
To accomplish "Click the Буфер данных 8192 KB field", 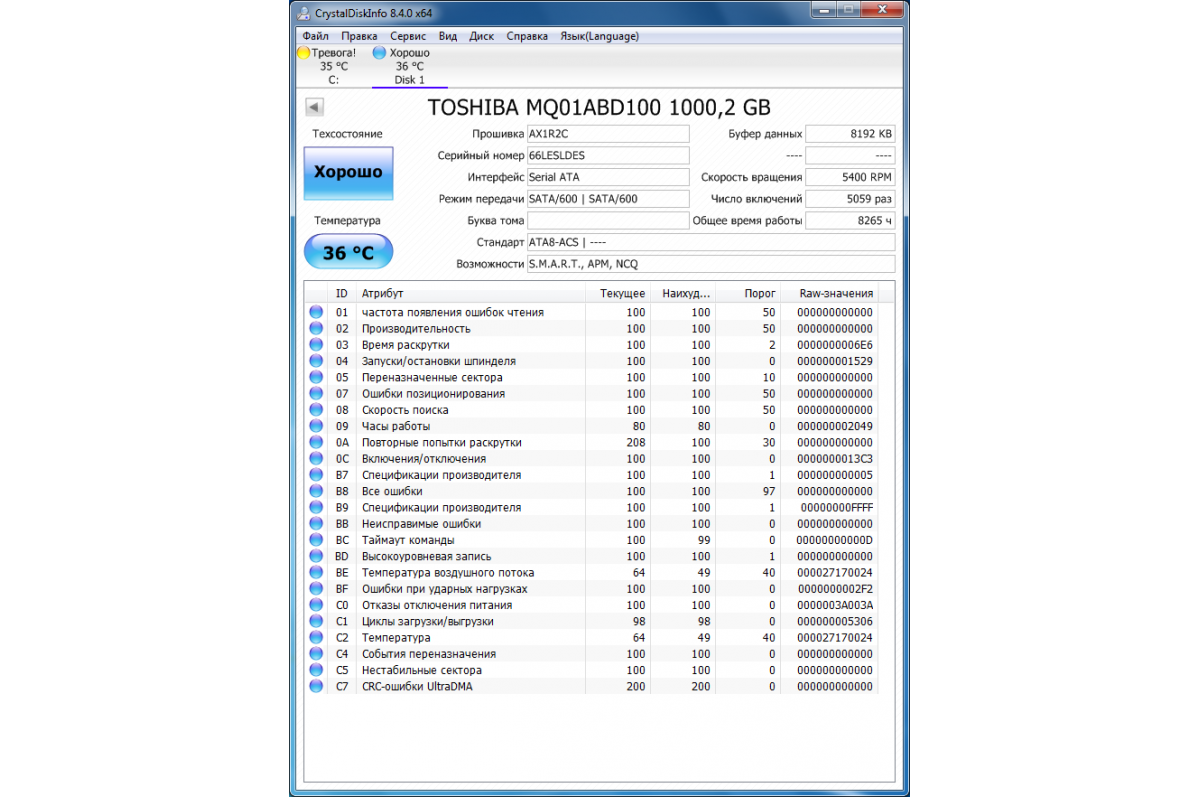I will click(x=850, y=134).
